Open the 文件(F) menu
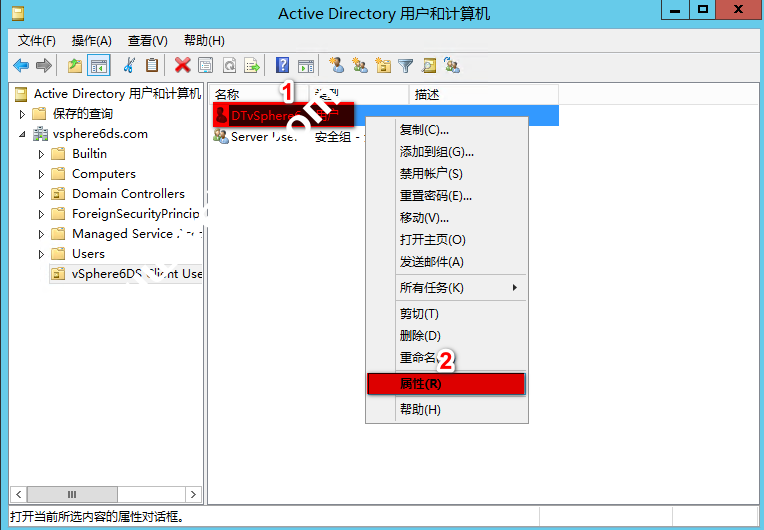 pos(37,40)
